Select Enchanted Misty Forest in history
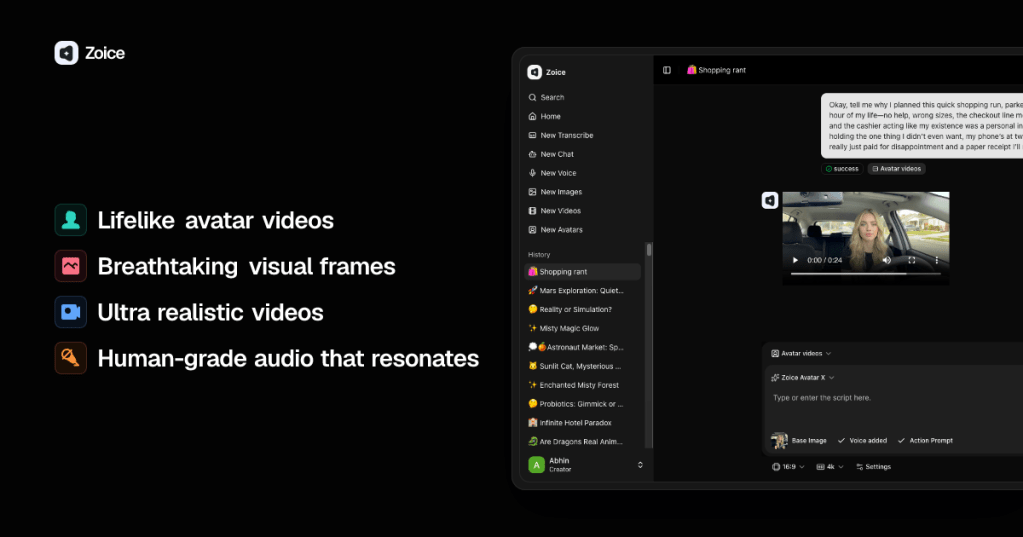 578,385
